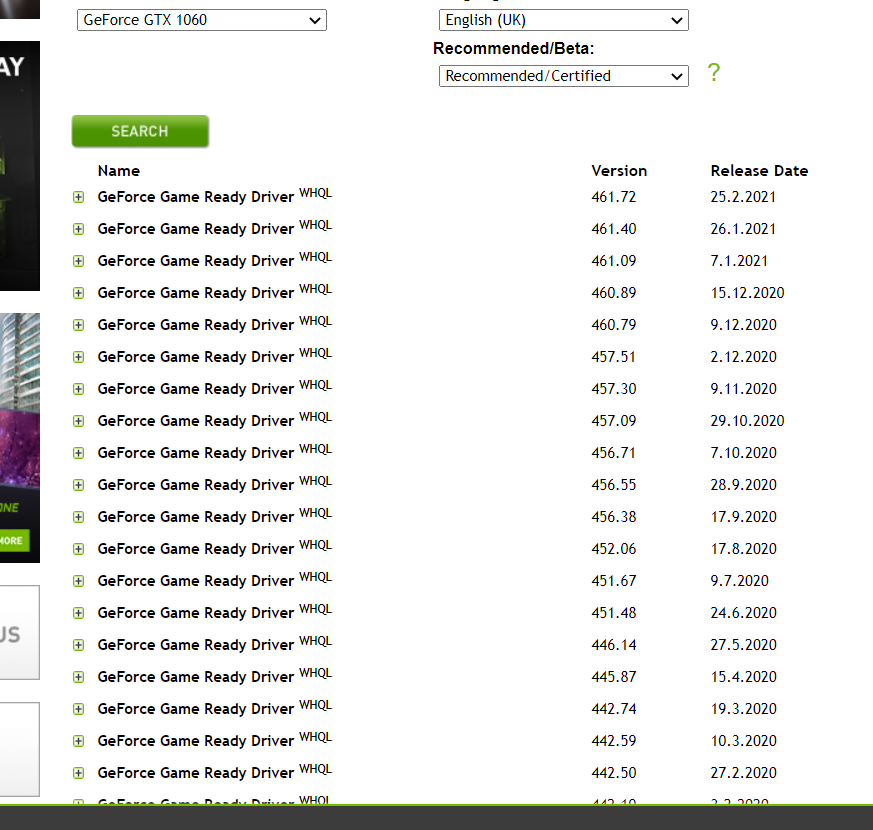
Task: Expand driver version 442.59 row
Action: point(79,741)
